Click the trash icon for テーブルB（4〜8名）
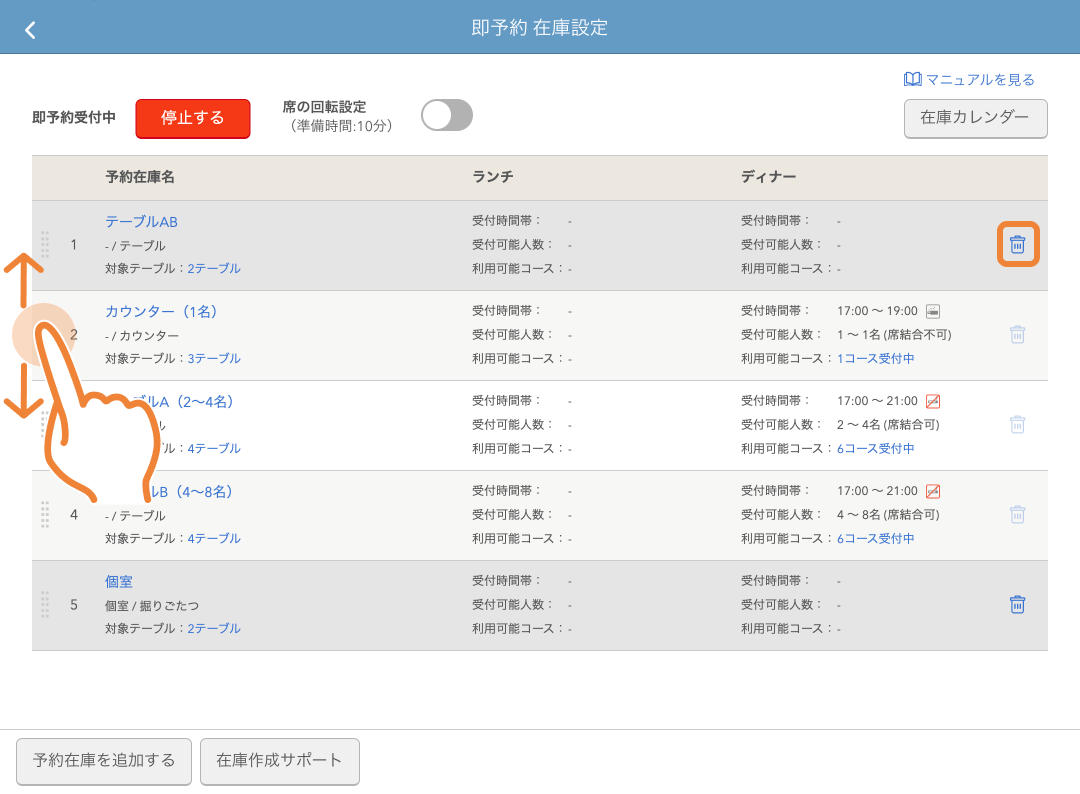Image resolution: width=1080 pixels, height=794 pixels. coord(1017,514)
